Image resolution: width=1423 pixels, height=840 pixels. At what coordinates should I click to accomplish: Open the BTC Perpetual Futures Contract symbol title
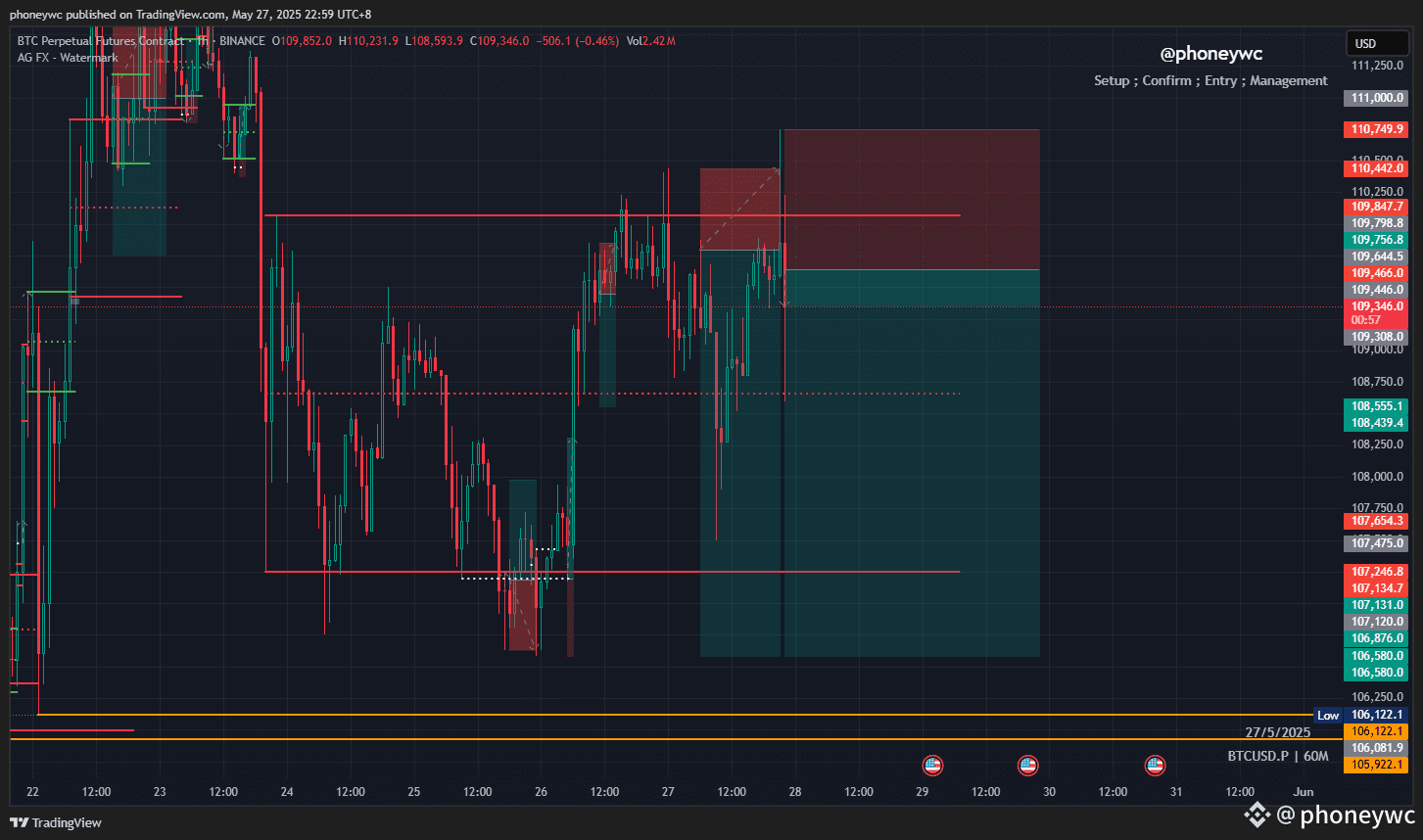(x=101, y=41)
